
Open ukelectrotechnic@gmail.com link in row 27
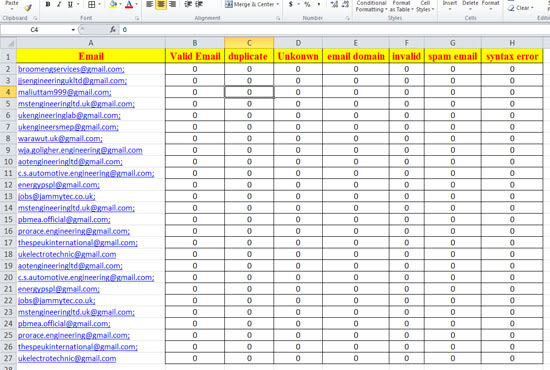click(x=67, y=358)
